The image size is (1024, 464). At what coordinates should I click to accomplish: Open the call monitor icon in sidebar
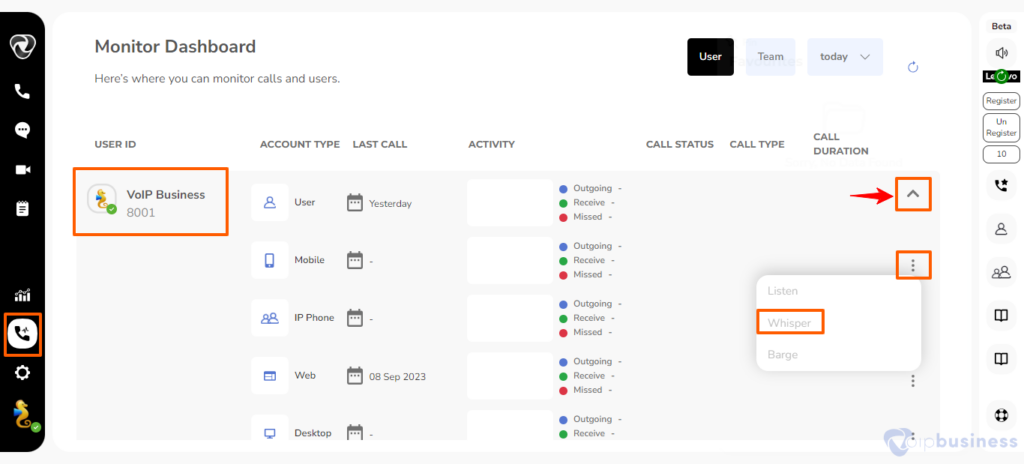pyautogui.click(x=22, y=335)
